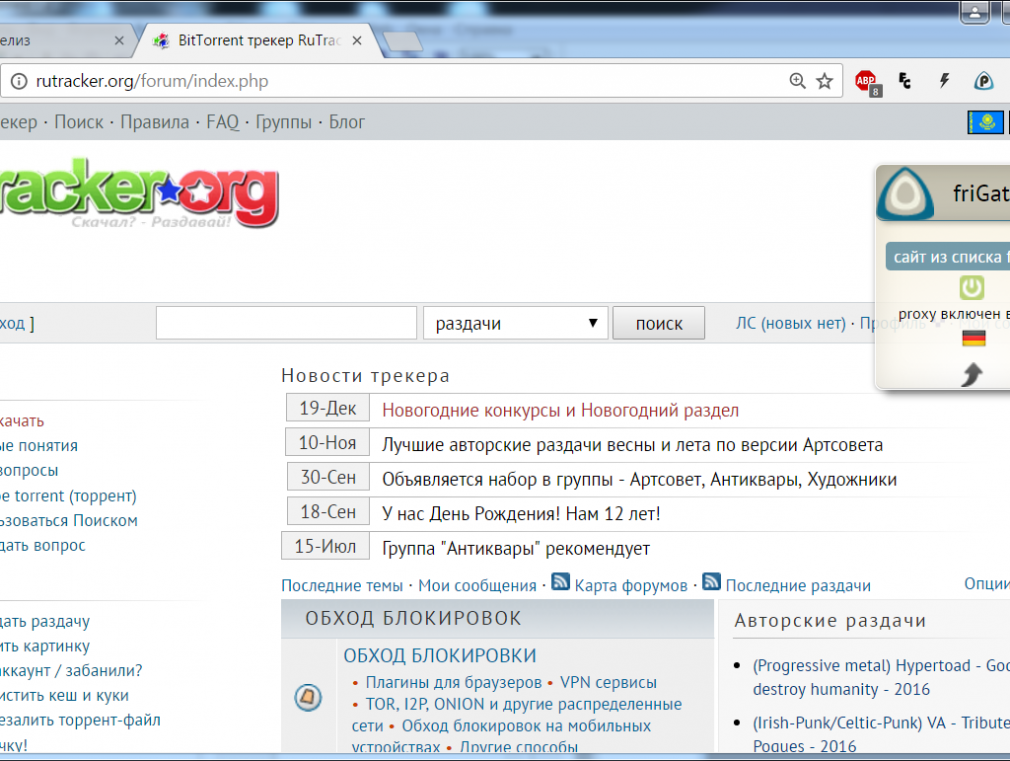
Task: Open Последние раздачи link
Action: click(x=798, y=585)
